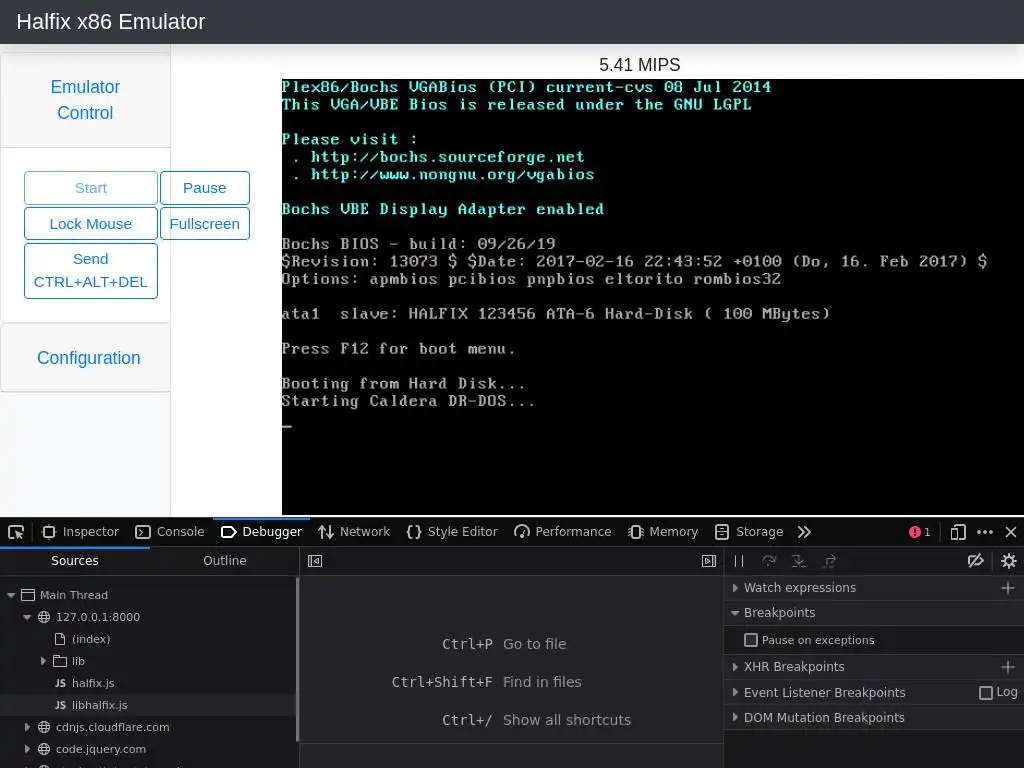This screenshot has height=768, width=1024.
Task: Click the red error count badge
Action: click(x=920, y=532)
